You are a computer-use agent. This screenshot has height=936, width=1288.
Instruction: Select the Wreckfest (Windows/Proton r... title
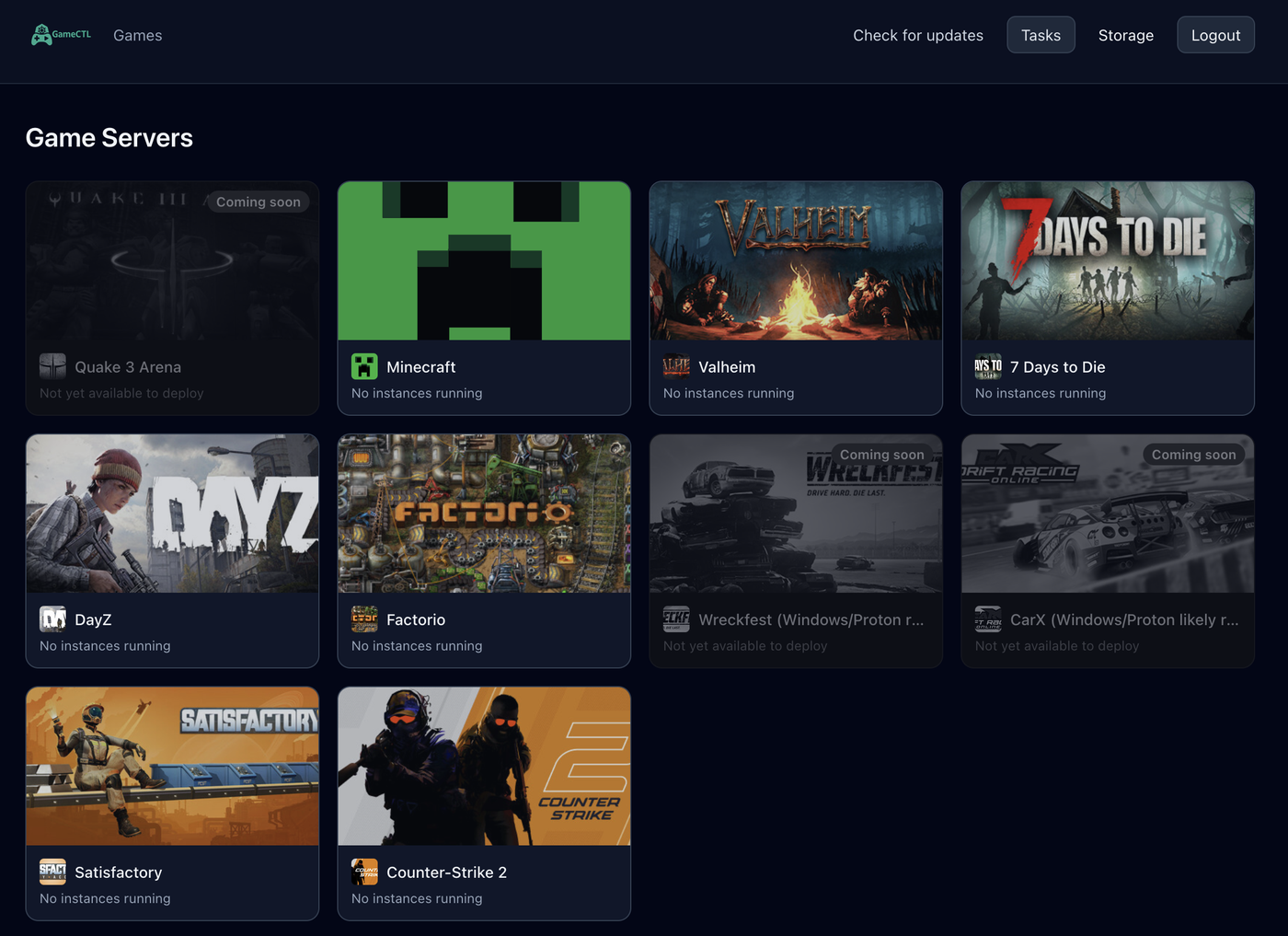tap(811, 620)
